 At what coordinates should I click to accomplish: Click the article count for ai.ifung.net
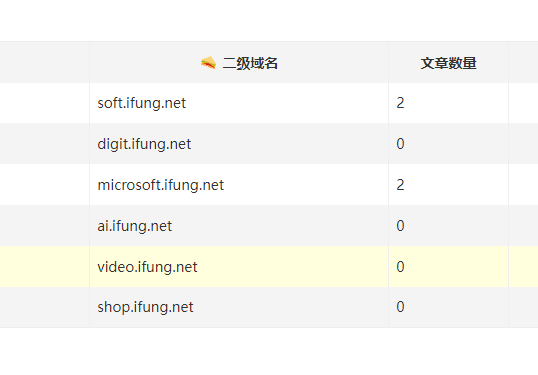tap(400, 226)
